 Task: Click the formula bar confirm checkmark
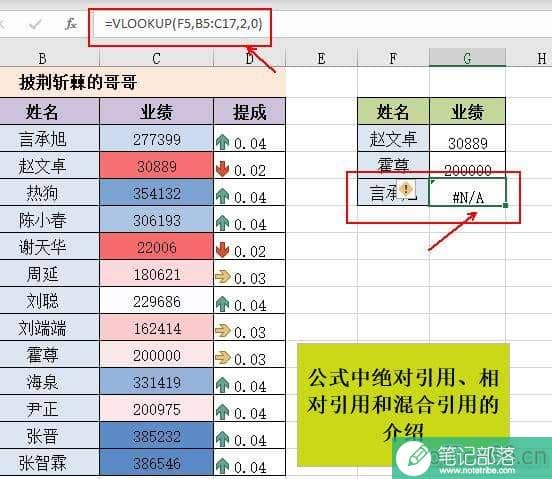click(35, 24)
